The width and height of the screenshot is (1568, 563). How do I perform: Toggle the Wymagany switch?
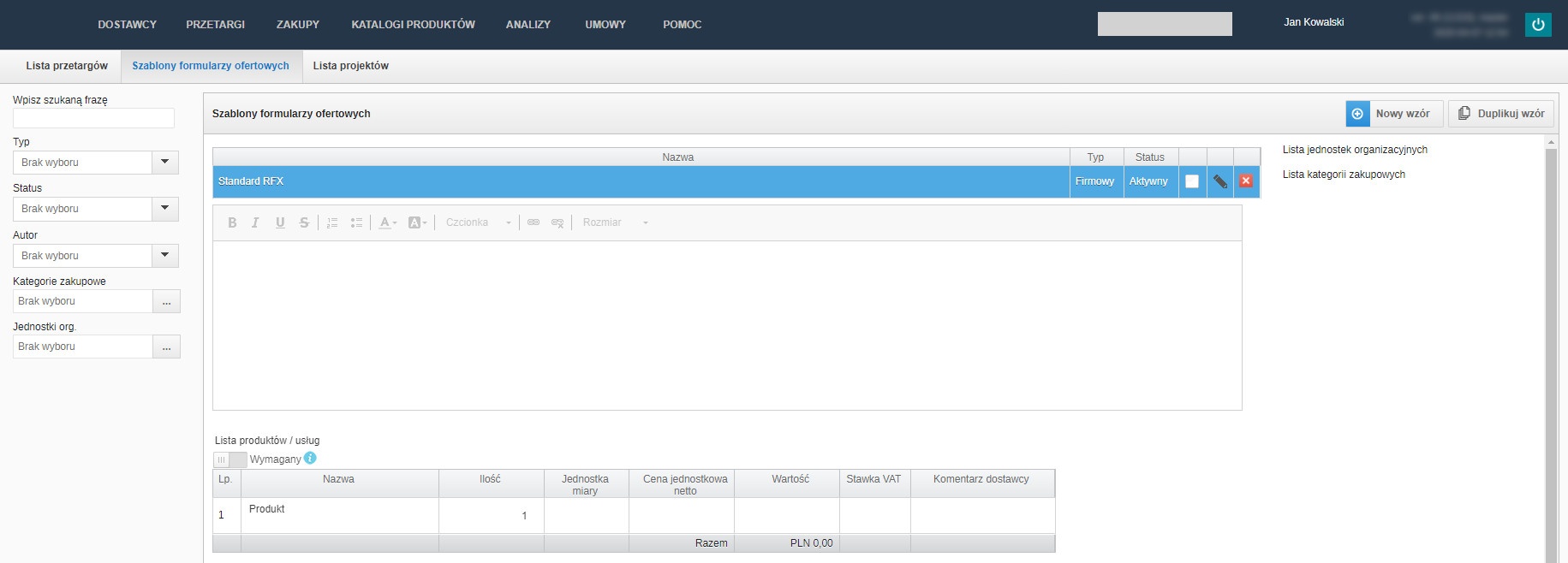(230, 459)
